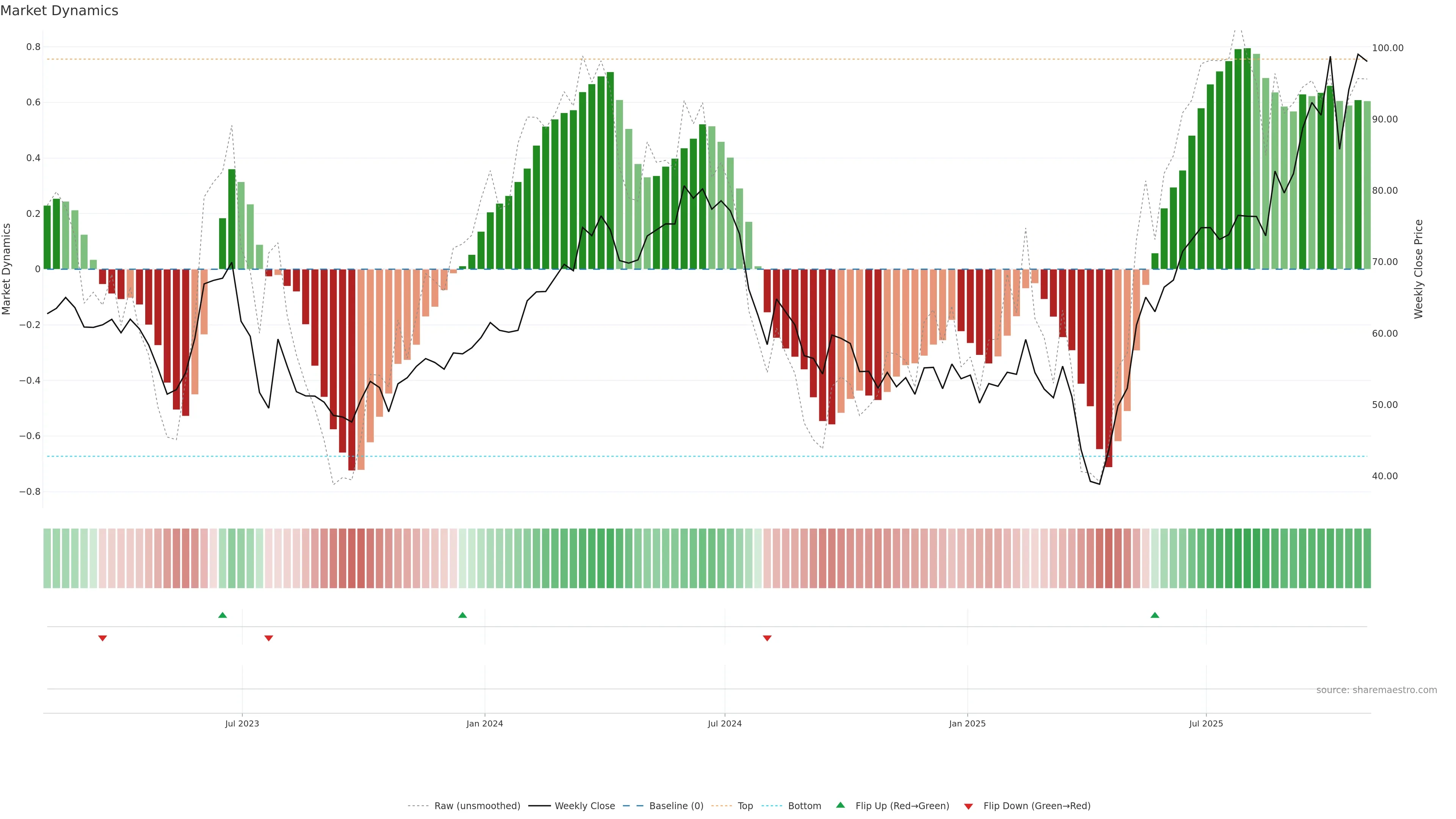This screenshot has height=819, width=1456.
Task: Click the Jan 2024 x-axis label
Action: pos(485,723)
